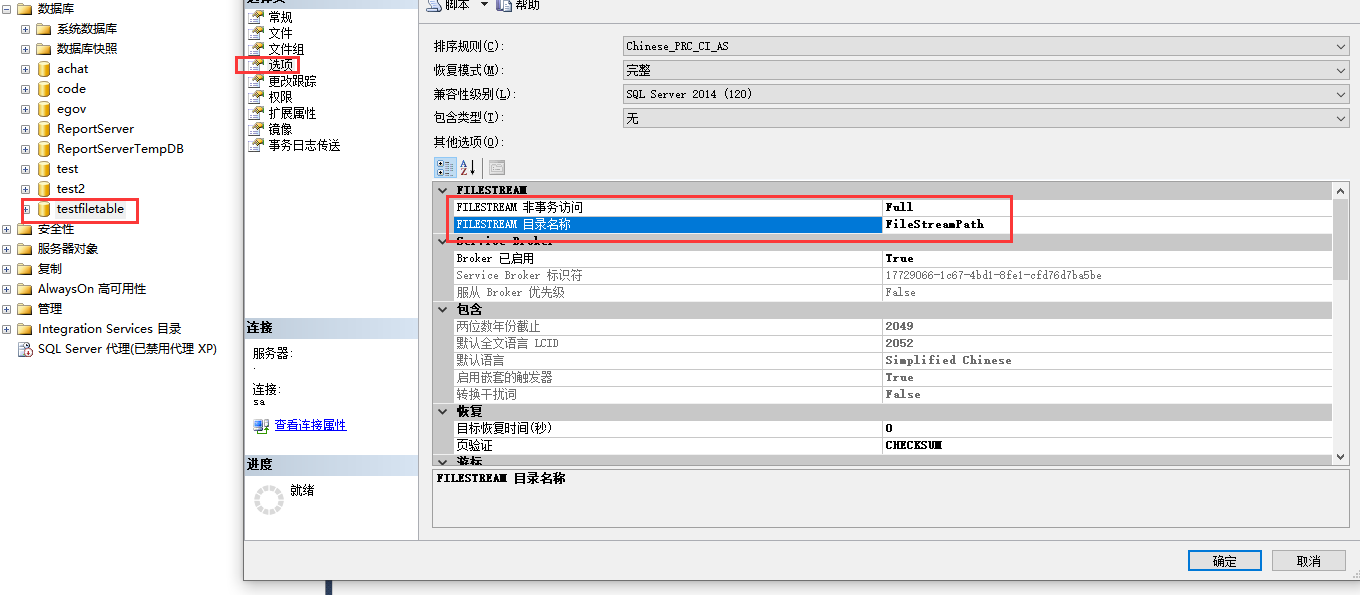Open the 兼容性级别 dropdown
Image resolution: width=1360 pixels, height=595 pixels.
(1340, 95)
